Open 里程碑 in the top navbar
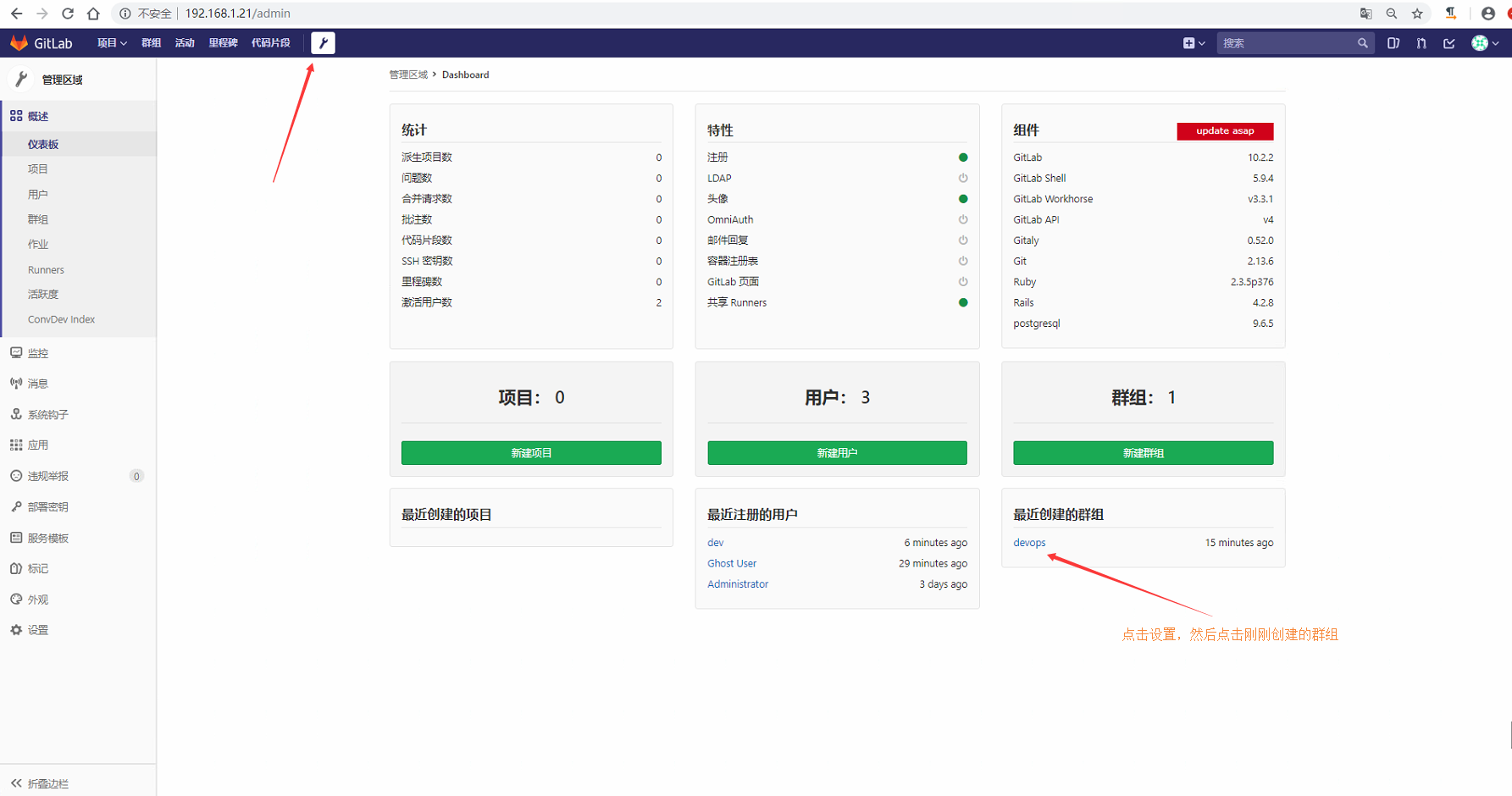 coord(223,43)
